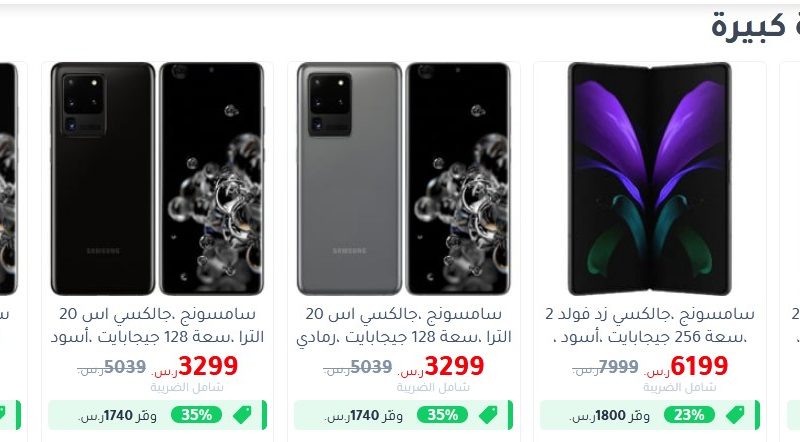This screenshot has width=800, height=442.
Task: Click the 3299 price on gray S20 Ultra
Action: coord(454,366)
